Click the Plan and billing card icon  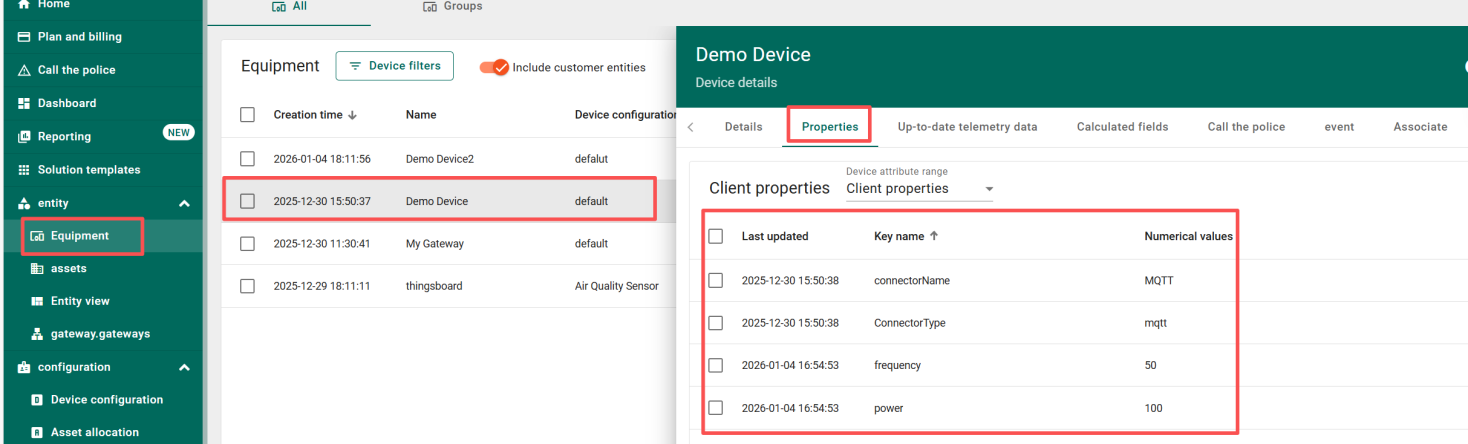[24, 37]
